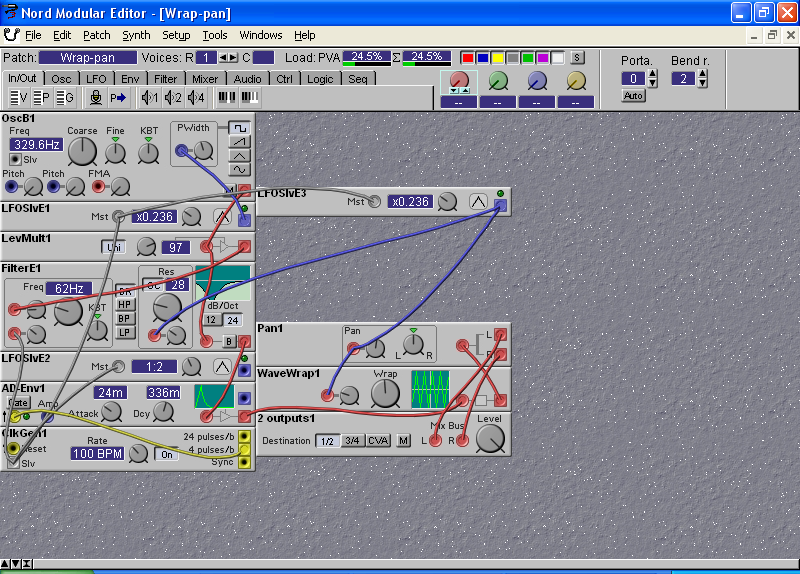Select the yellow assignable knob icon
Viewport: 800px width, 574px height.
click(576, 81)
